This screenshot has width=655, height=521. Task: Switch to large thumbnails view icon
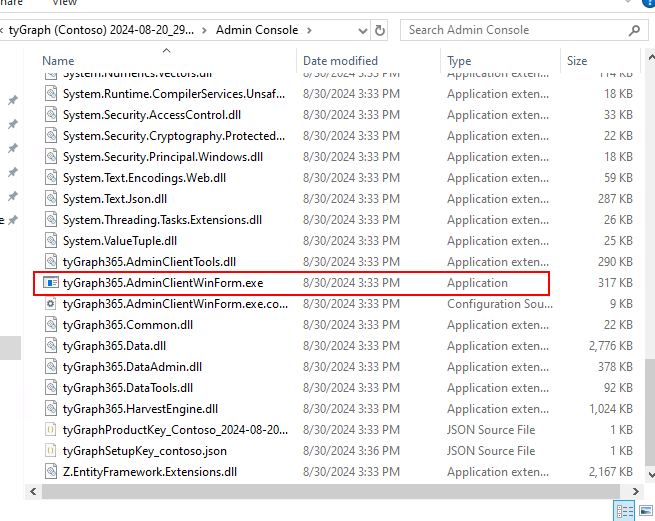pos(646,511)
